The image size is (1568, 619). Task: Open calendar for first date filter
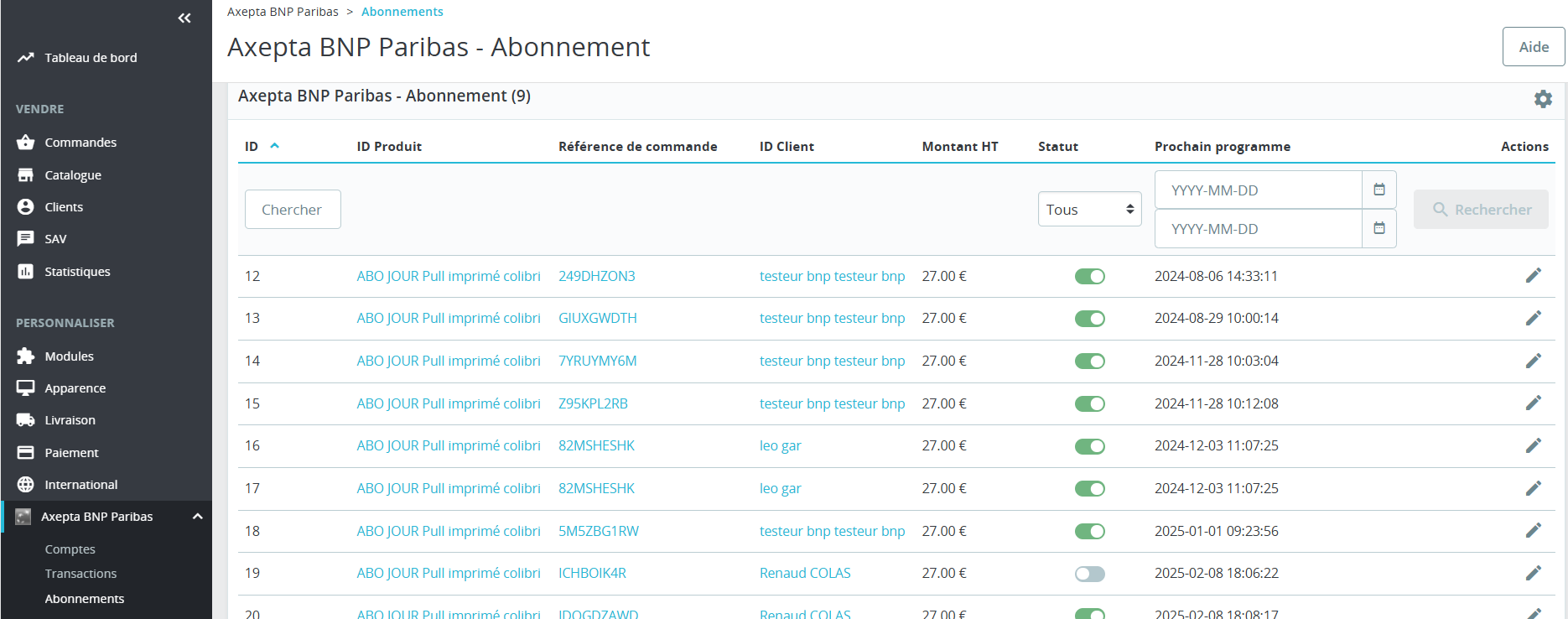(x=1379, y=190)
